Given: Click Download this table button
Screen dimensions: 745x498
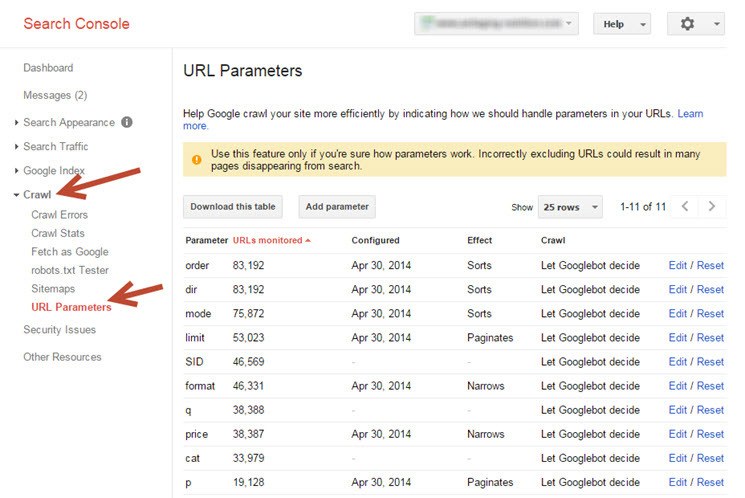Looking at the screenshot, I should tap(233, 207).
